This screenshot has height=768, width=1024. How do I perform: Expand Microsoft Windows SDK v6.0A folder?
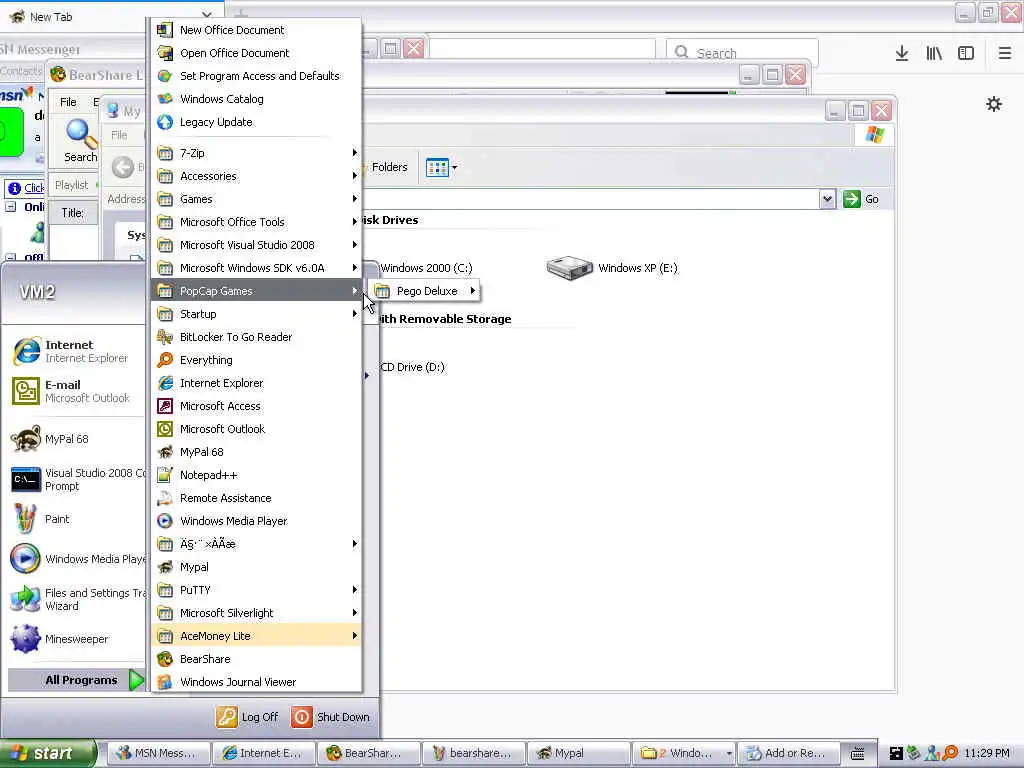(256, 268)
